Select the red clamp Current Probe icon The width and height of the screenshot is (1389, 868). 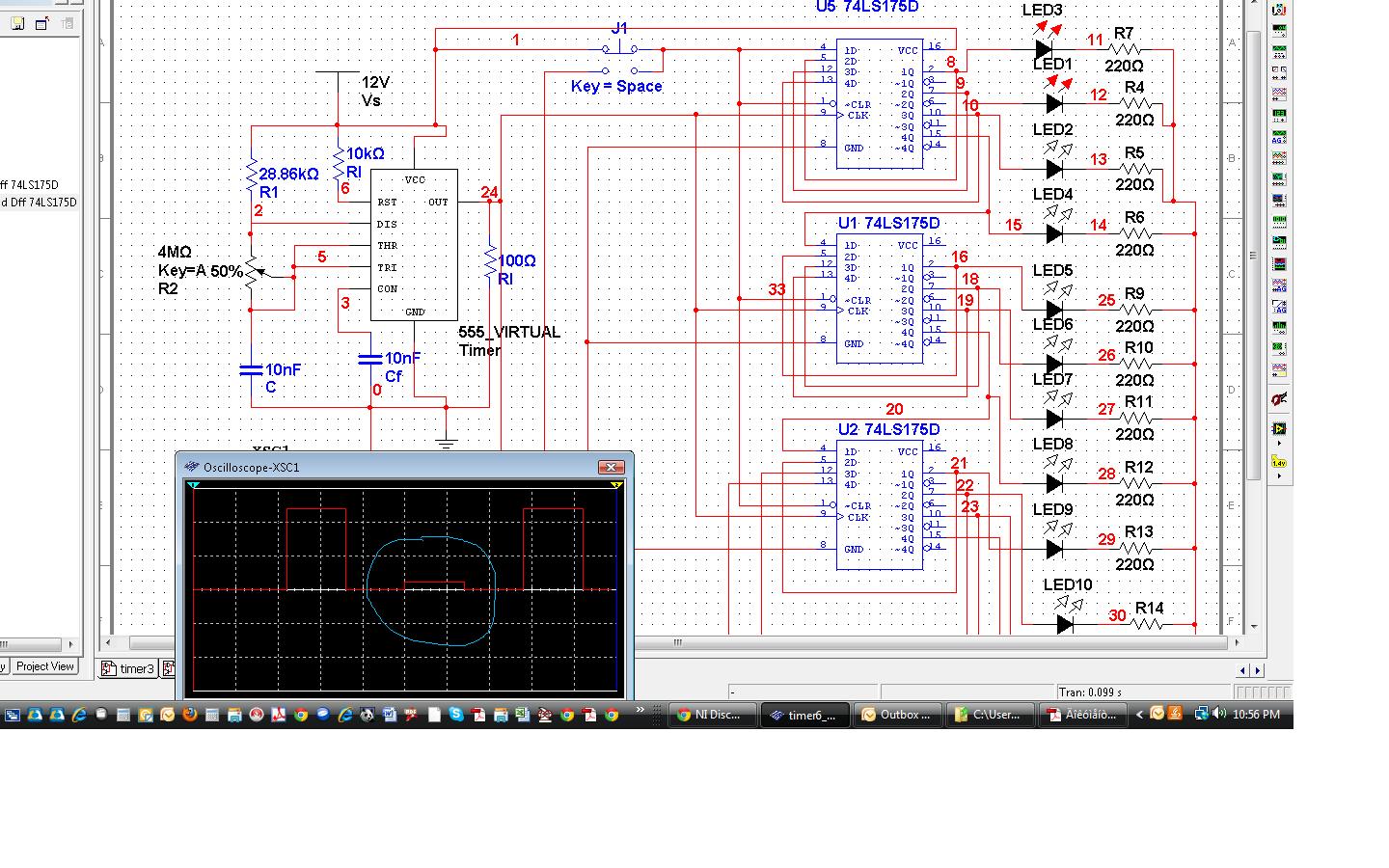click(x=1279, y=399)
